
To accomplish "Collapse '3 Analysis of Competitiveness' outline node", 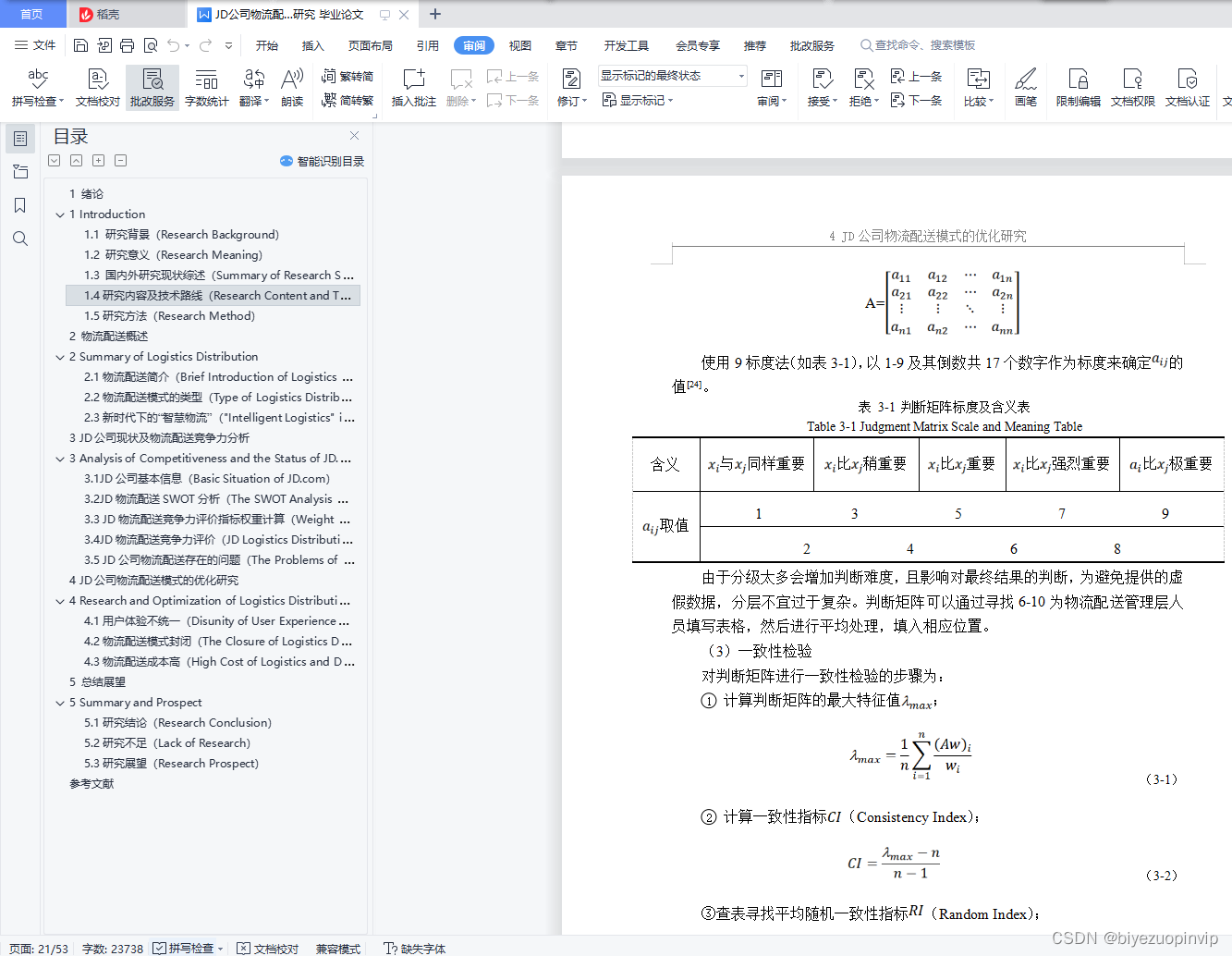I will pos(60,459).
